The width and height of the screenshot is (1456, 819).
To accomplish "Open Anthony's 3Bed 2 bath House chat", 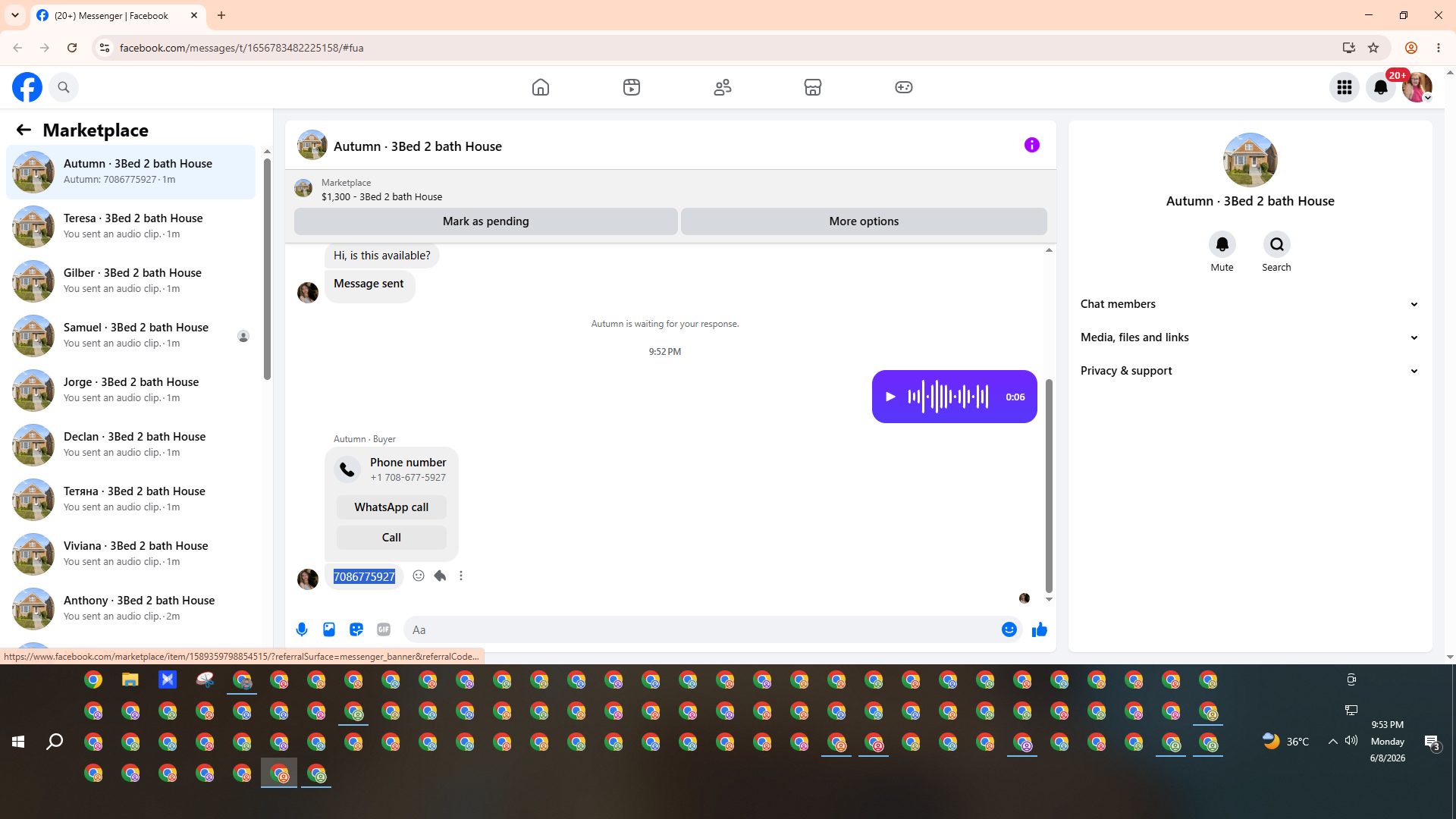I will pyautogui.click(x=130, y=608).
